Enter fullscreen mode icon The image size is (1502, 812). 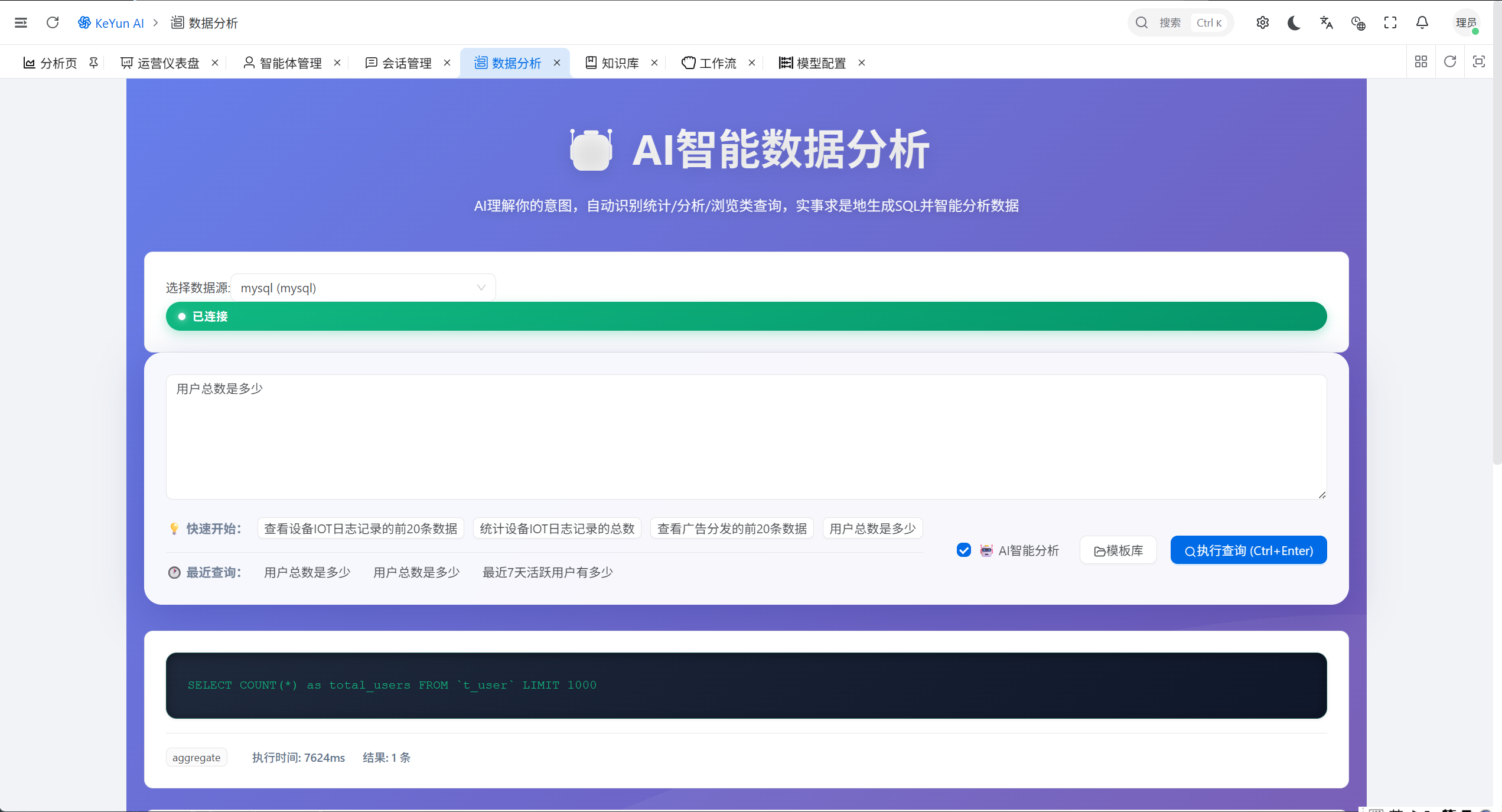[1390, 22]
